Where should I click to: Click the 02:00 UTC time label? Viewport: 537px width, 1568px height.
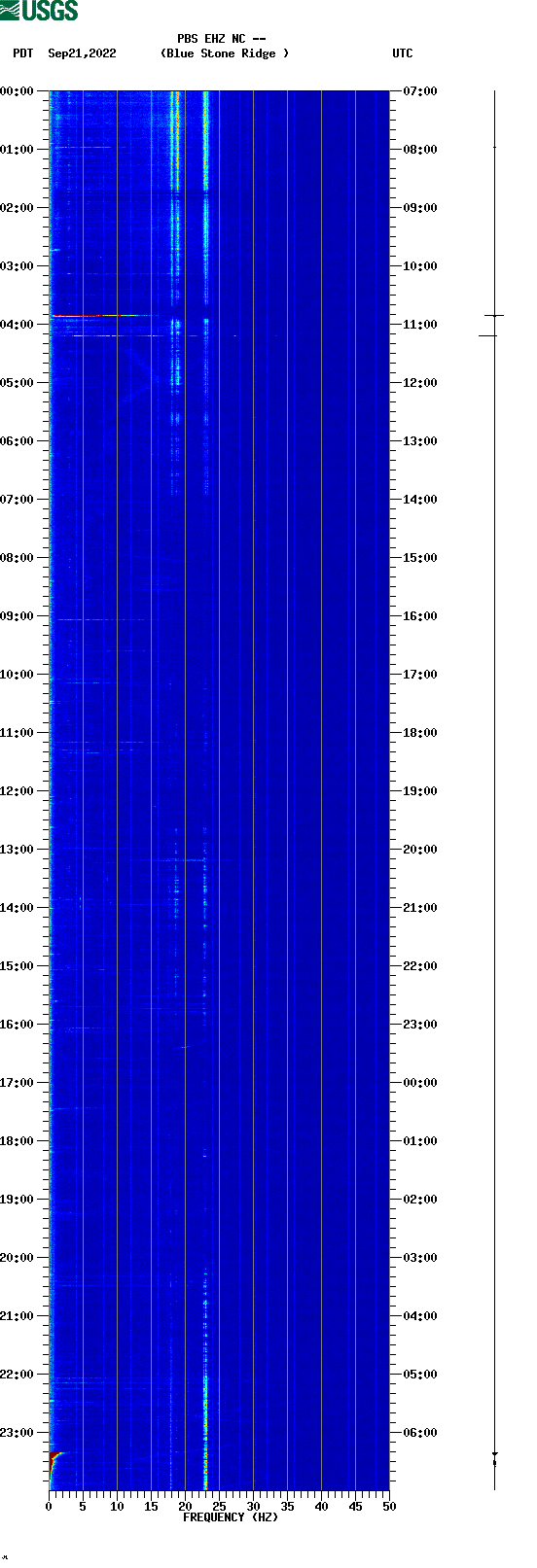[x=420, y=1200]
